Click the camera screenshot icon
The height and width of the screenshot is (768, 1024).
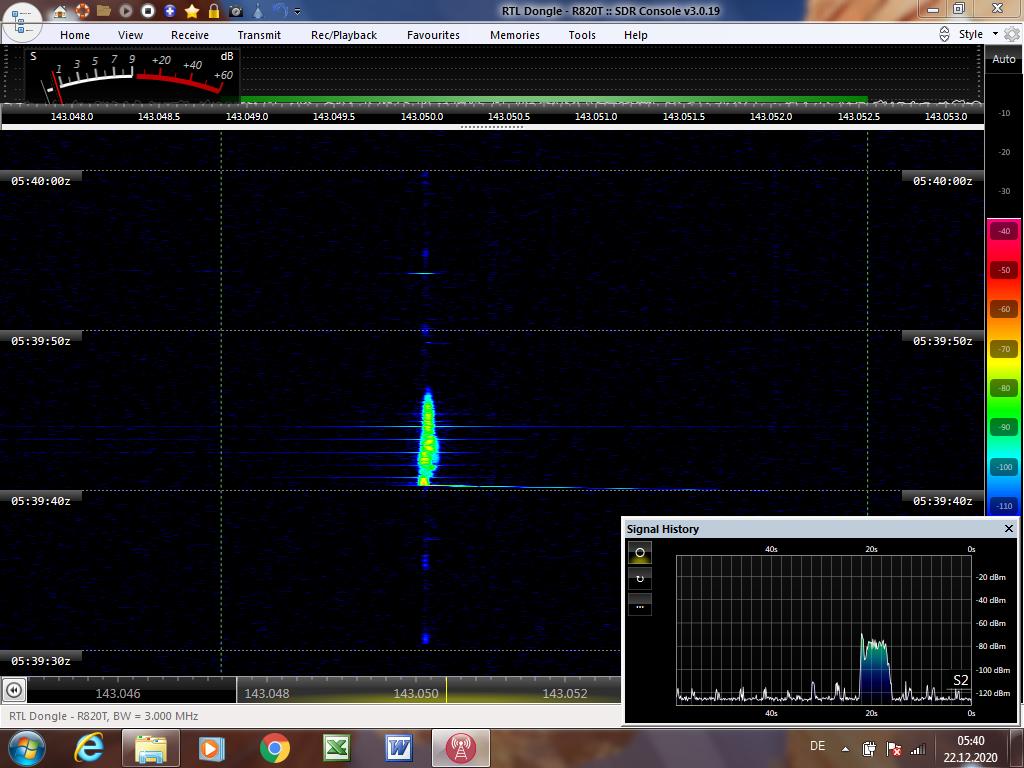[x=236, y=11]
